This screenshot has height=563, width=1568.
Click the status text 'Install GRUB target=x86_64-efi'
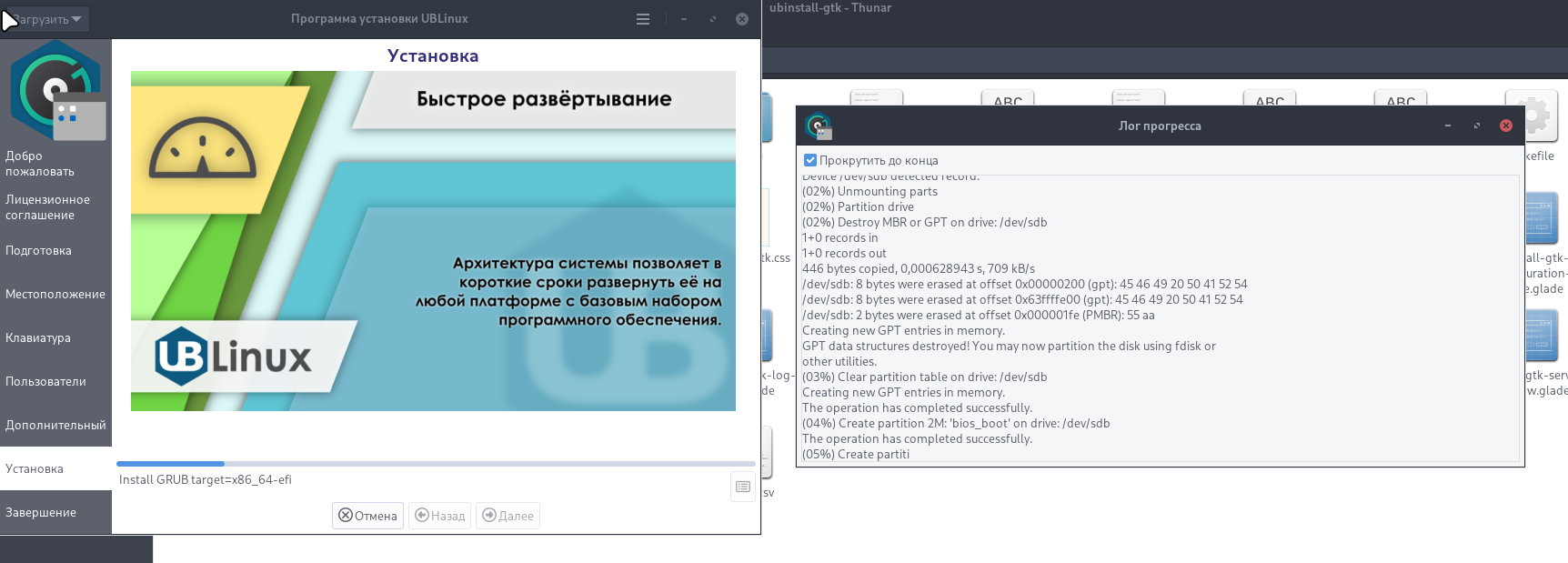[x=206, y=480]
